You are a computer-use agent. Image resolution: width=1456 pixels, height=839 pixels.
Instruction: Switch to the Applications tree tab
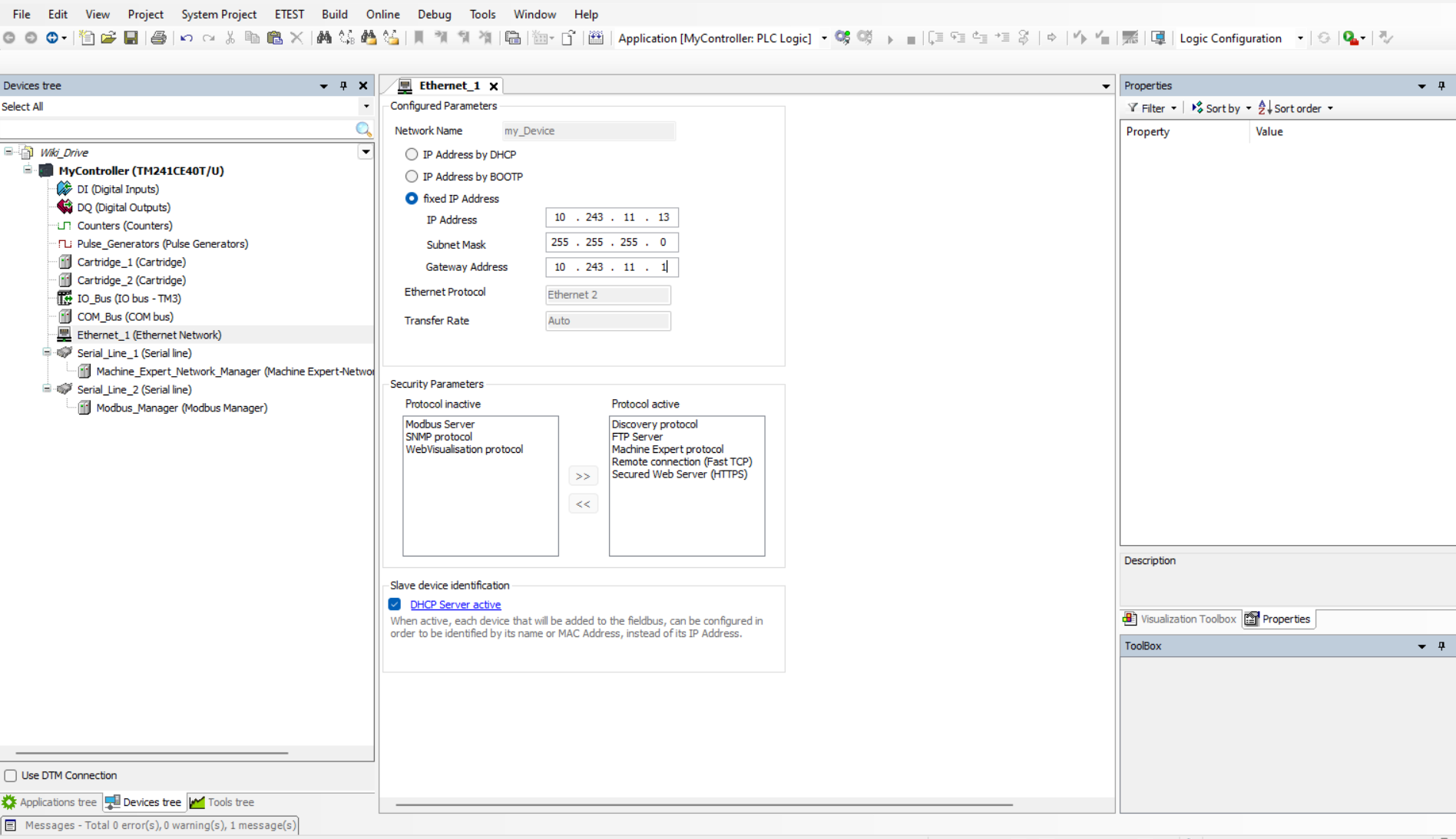51,802
